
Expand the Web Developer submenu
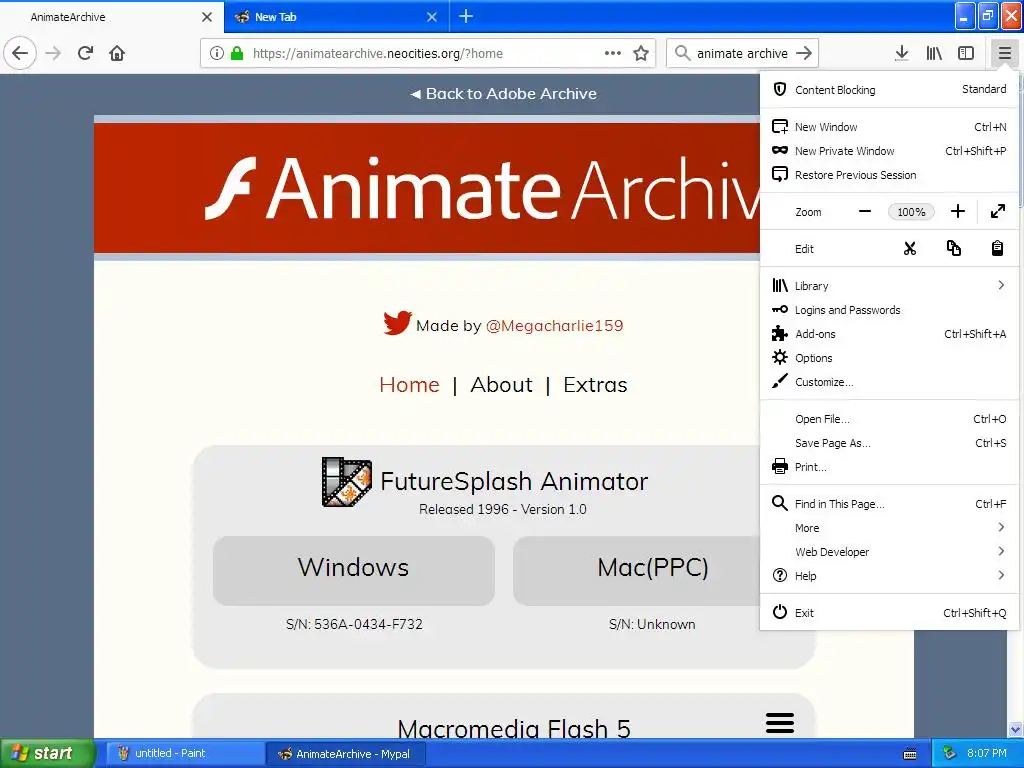[889, 552]
